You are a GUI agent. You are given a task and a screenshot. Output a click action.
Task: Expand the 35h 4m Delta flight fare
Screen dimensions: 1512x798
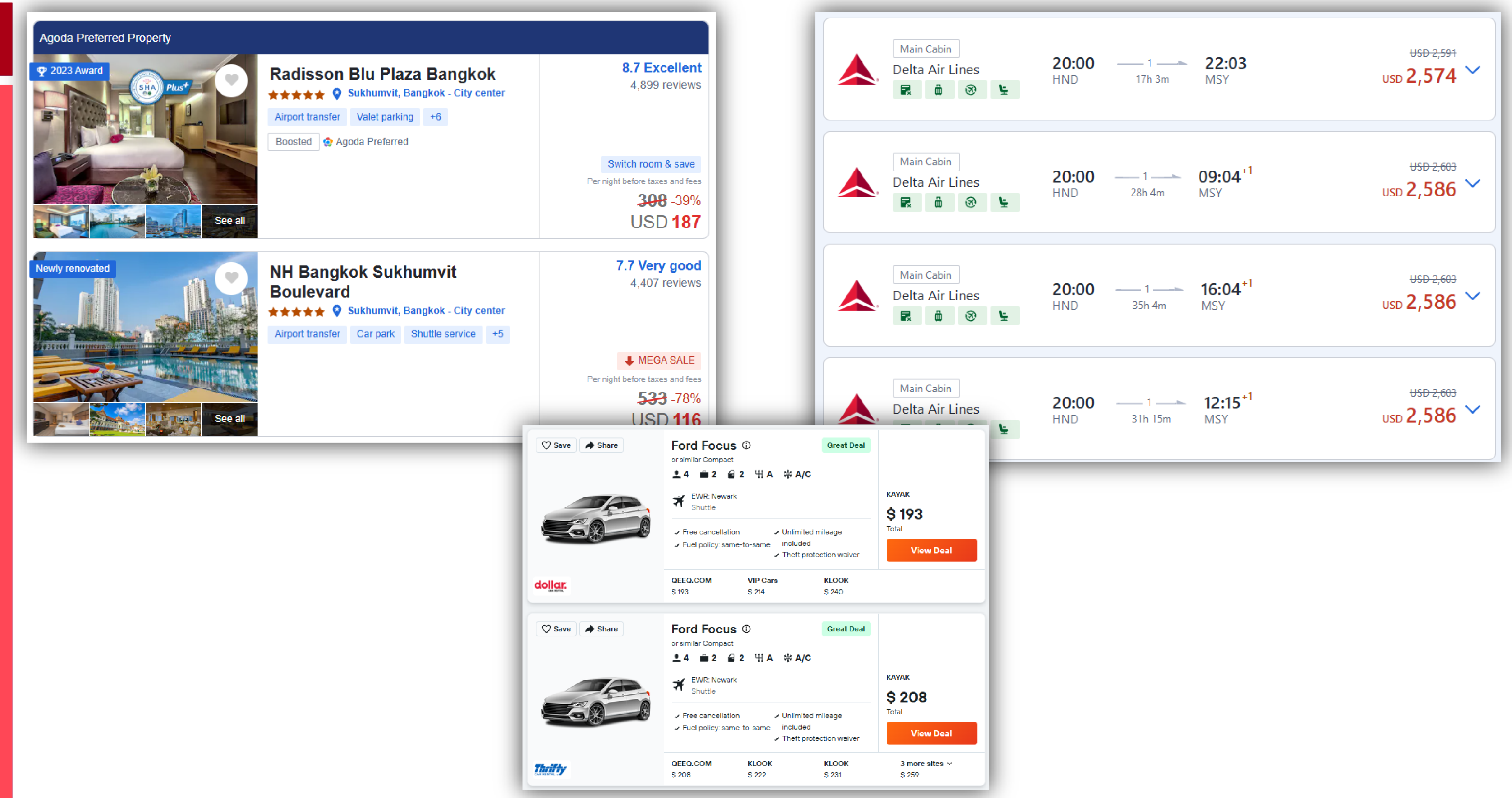tap(1472, 295)
